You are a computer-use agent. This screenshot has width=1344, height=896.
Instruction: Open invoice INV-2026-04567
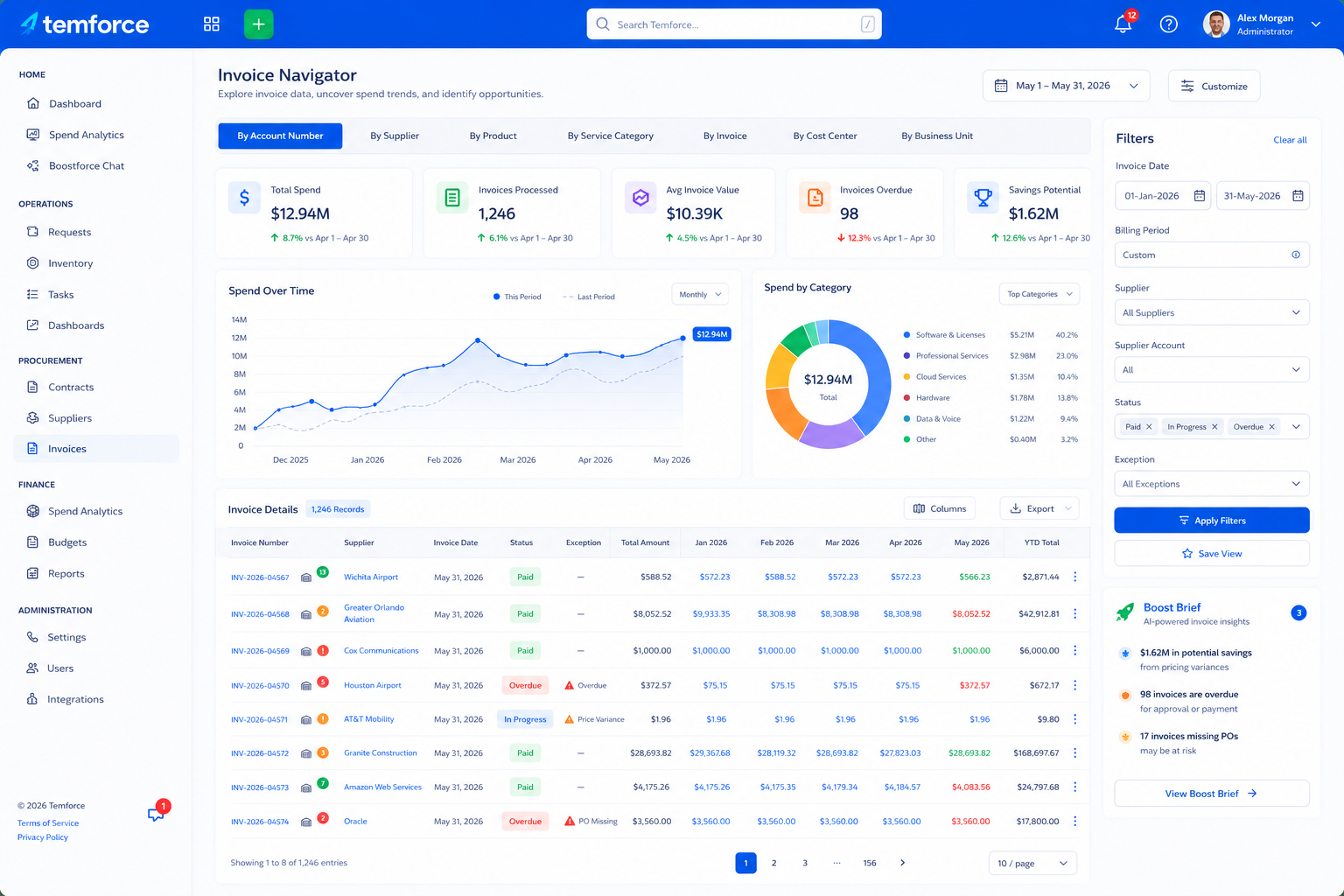(260, 577)
